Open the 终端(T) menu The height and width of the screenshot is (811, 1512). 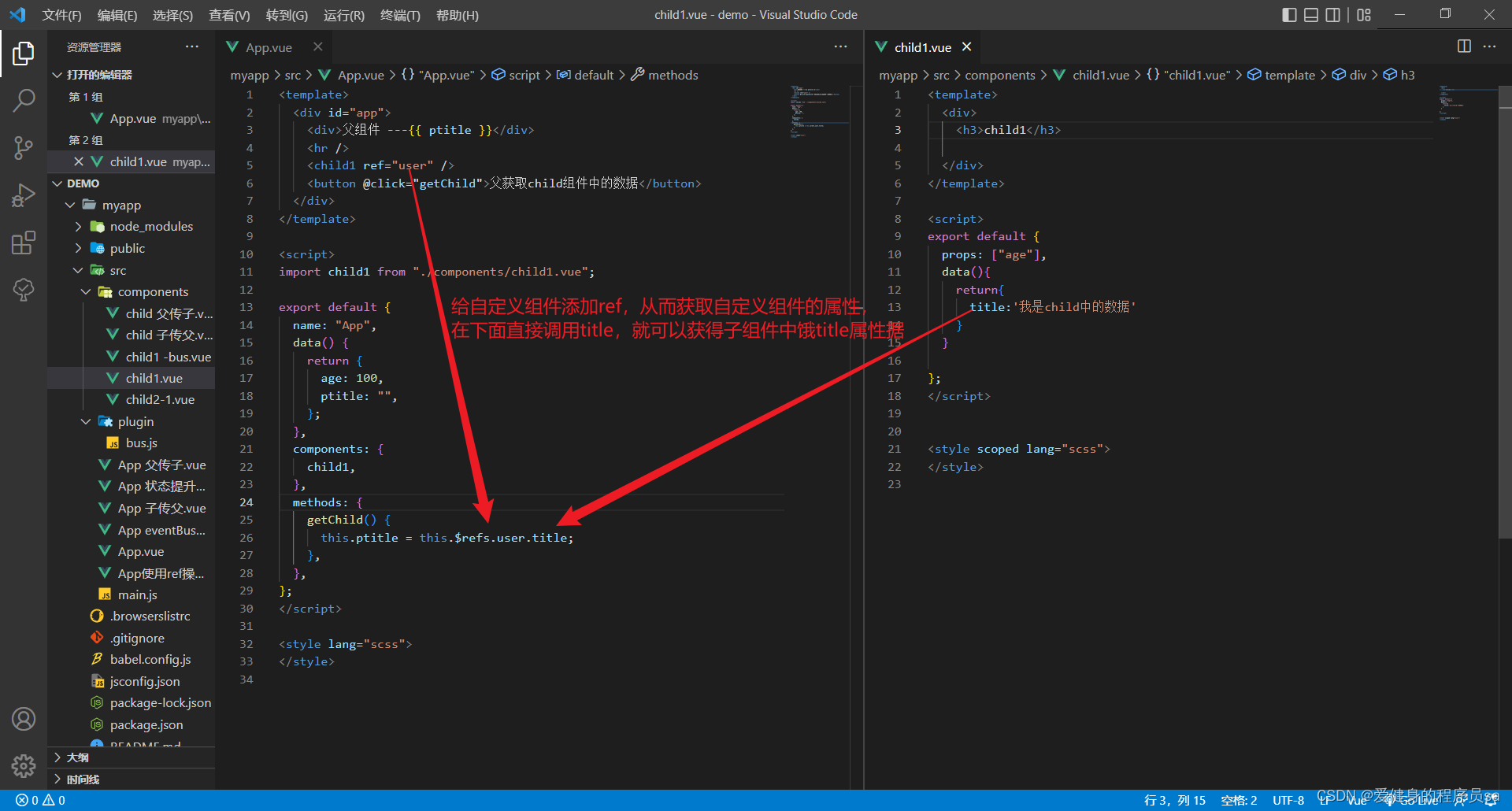click(400, 15)
